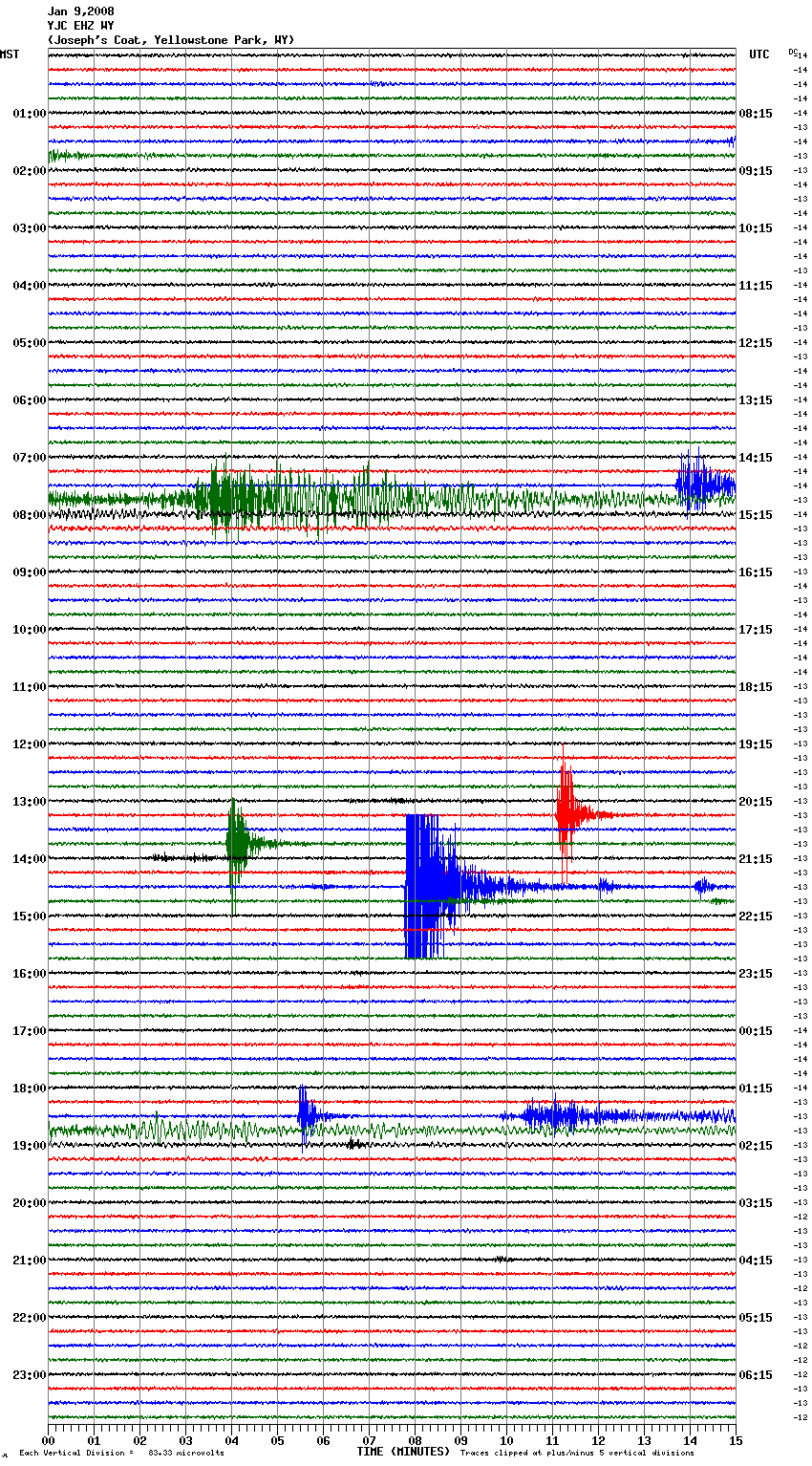812x1466 pixels.
Task: Select the 15:00 MST time label
Action: click(x=30, y=916)
